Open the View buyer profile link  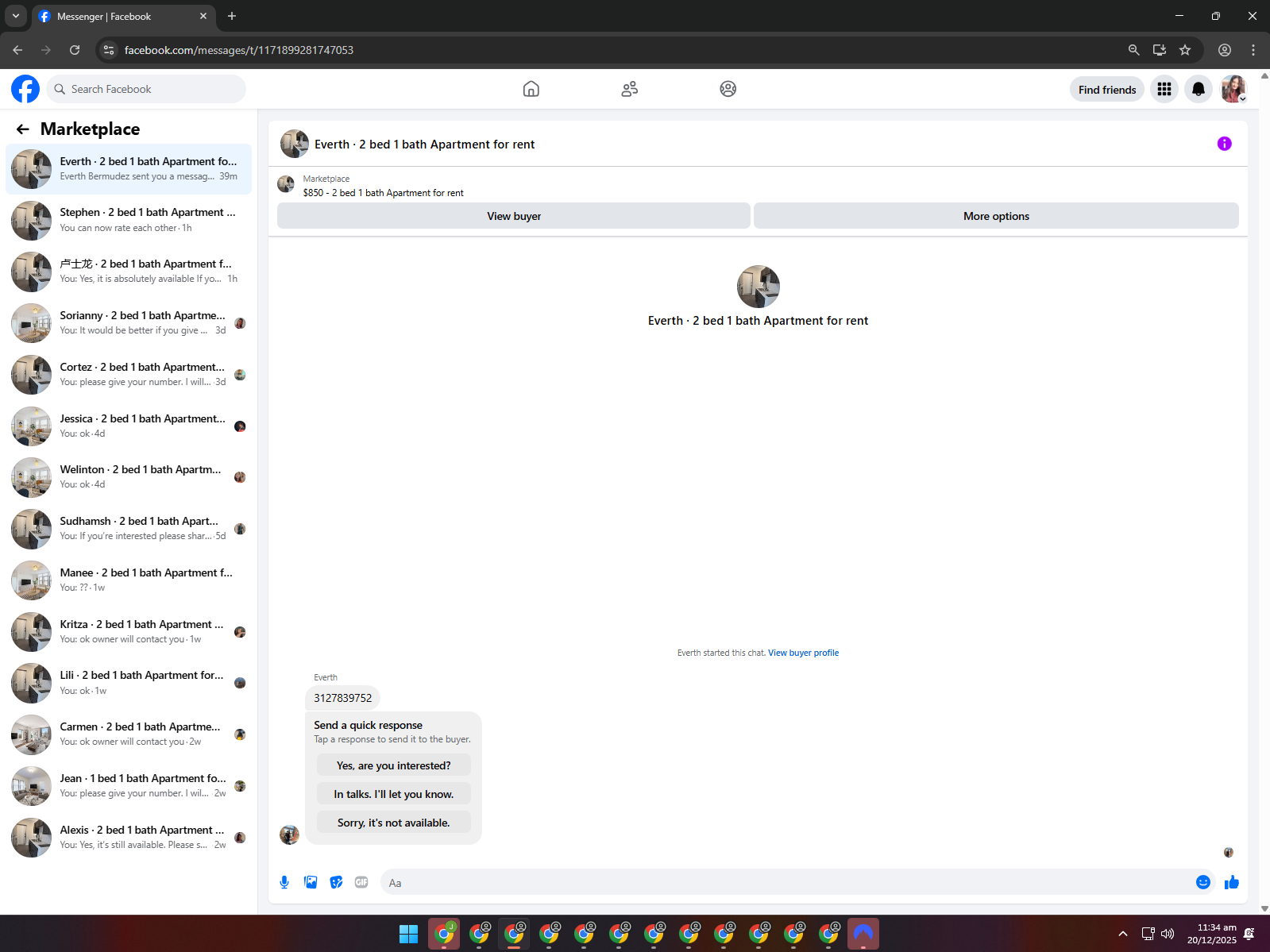pyautogui.click(x=803, y=653)
